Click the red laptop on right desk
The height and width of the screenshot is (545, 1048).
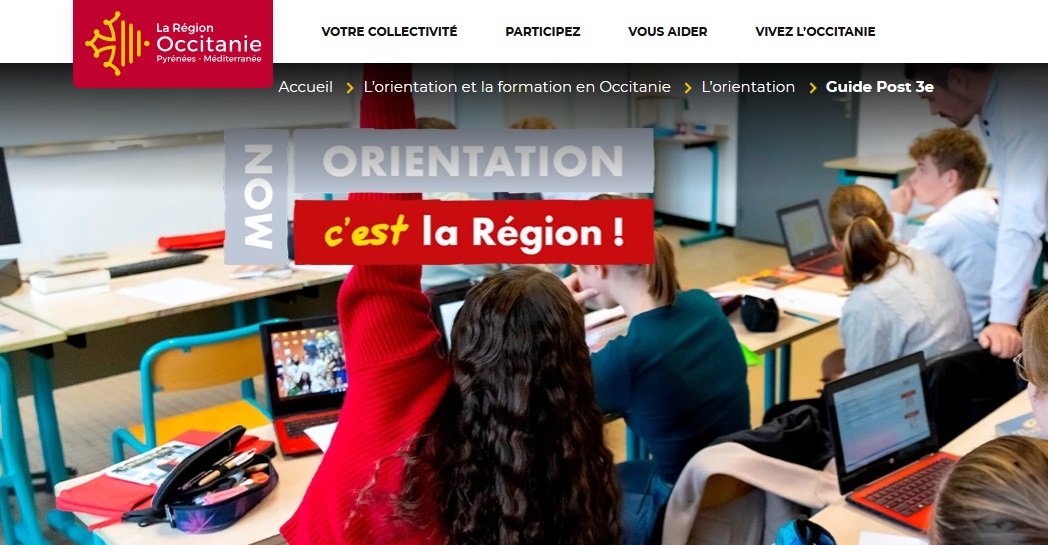coord(890,442)
